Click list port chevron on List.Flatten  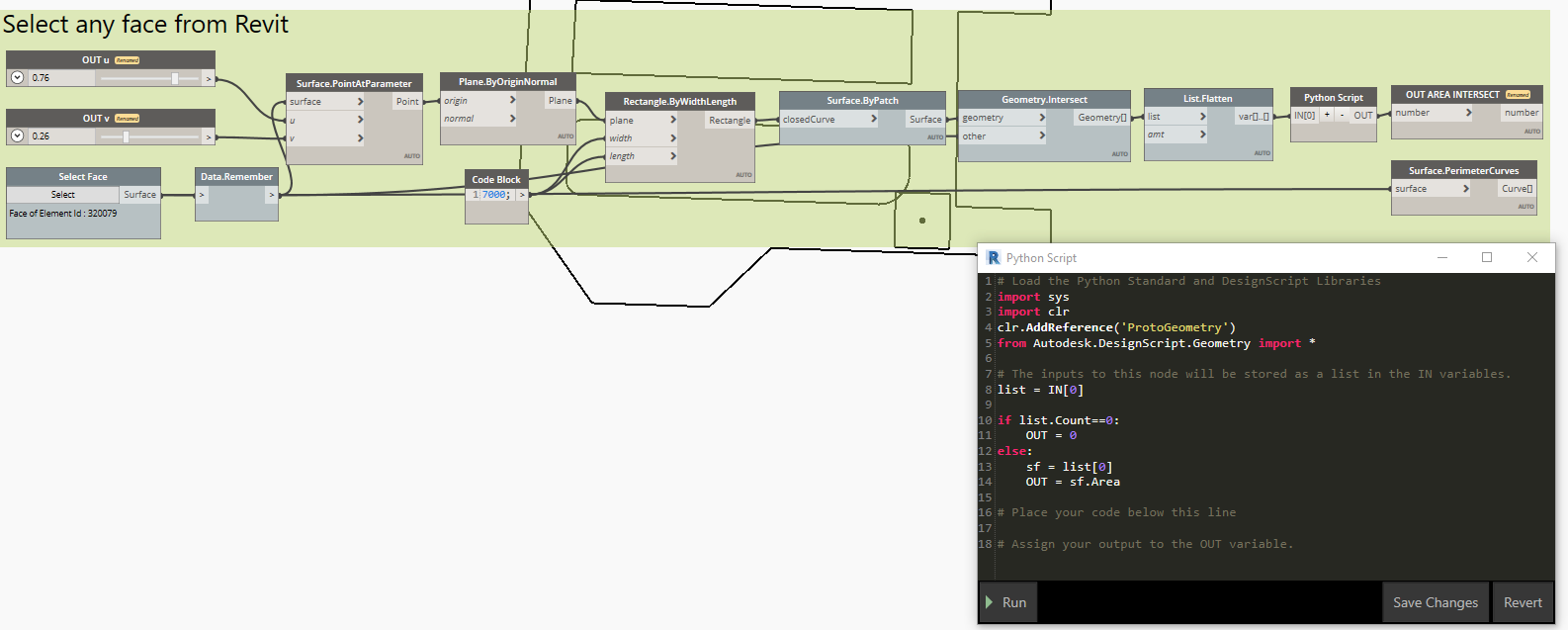(1202, 116)
